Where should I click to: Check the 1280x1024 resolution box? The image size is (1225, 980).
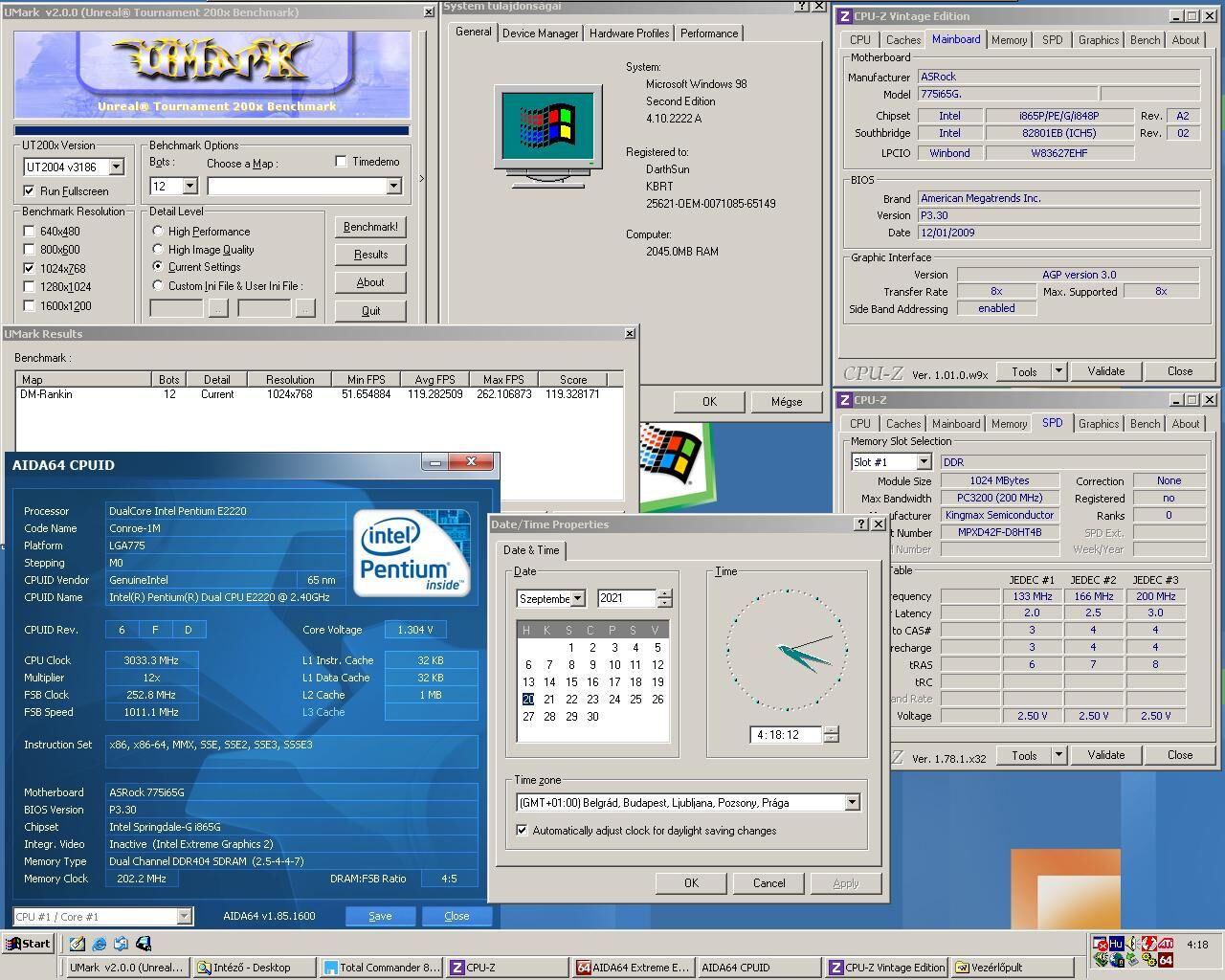click(x=29, y=287)
